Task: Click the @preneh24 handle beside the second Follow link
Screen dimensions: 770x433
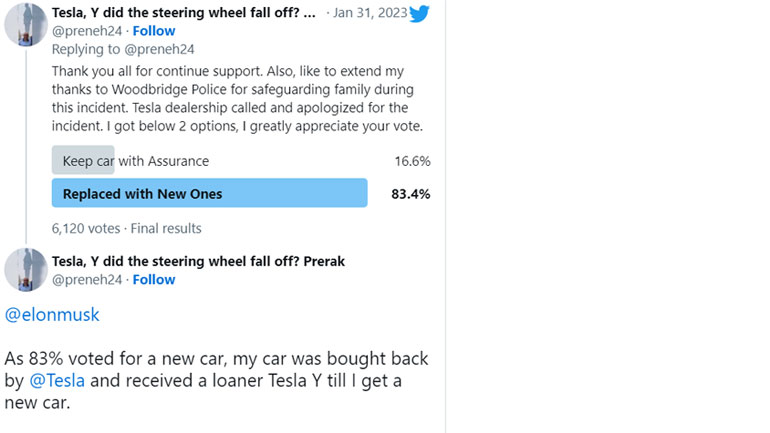Action: (87, 279)
